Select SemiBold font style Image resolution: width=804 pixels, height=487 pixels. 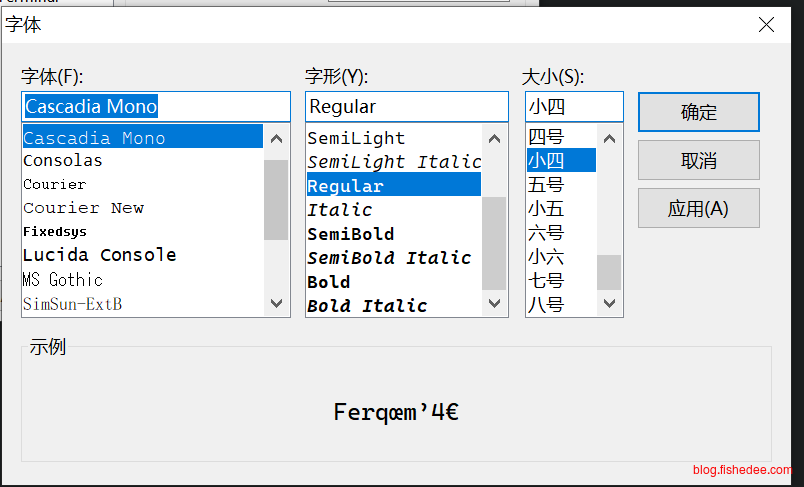click(x=351, y=233)
